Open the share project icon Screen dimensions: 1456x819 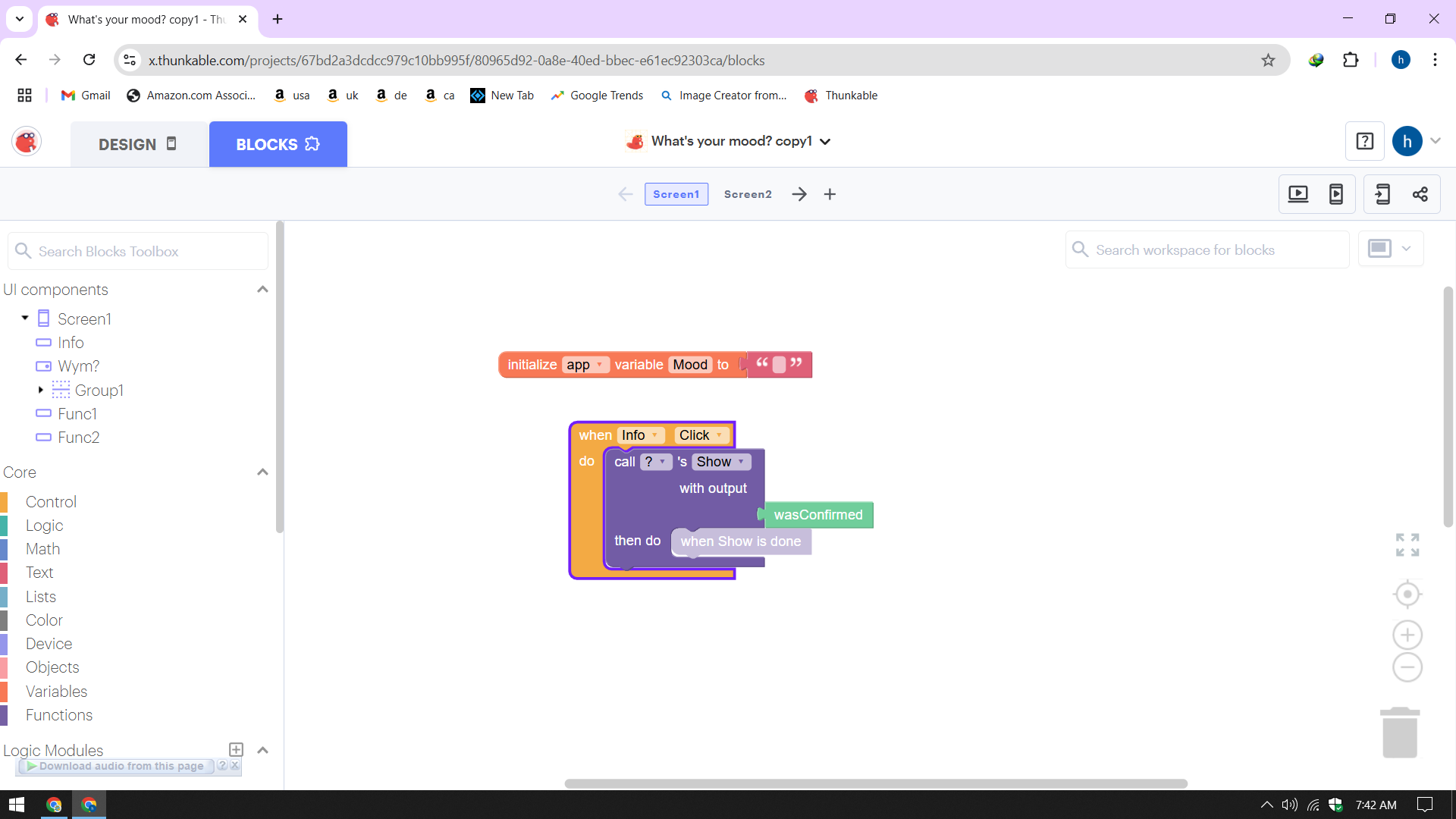point(1420,194)
